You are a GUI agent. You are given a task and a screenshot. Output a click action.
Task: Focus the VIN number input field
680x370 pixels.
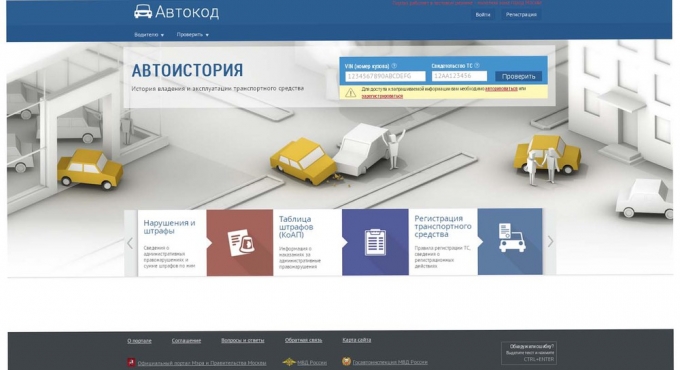[x=385, y=76]
